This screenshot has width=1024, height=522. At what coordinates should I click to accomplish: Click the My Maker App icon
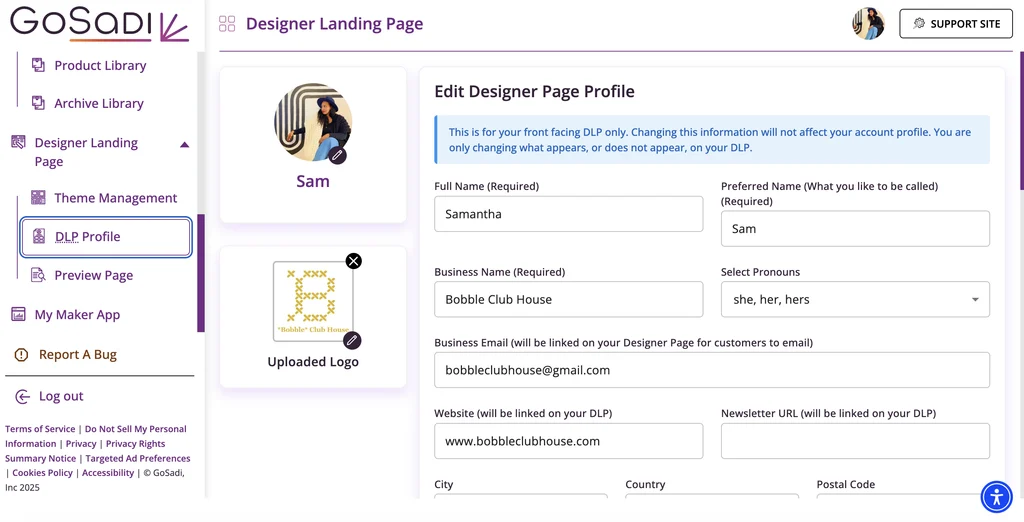(18, 314)
